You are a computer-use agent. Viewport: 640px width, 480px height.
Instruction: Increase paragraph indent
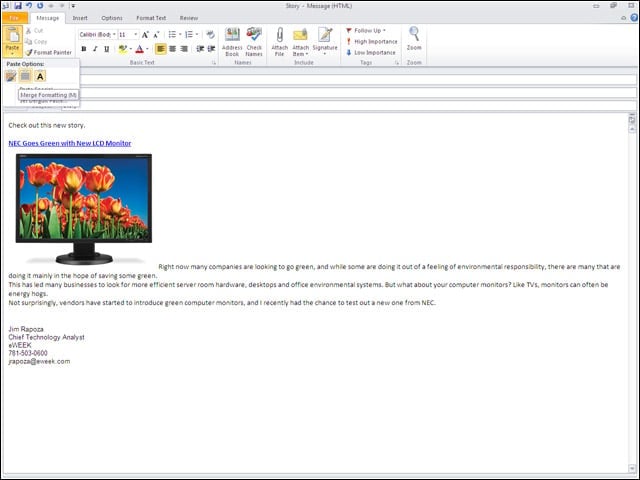211,49
